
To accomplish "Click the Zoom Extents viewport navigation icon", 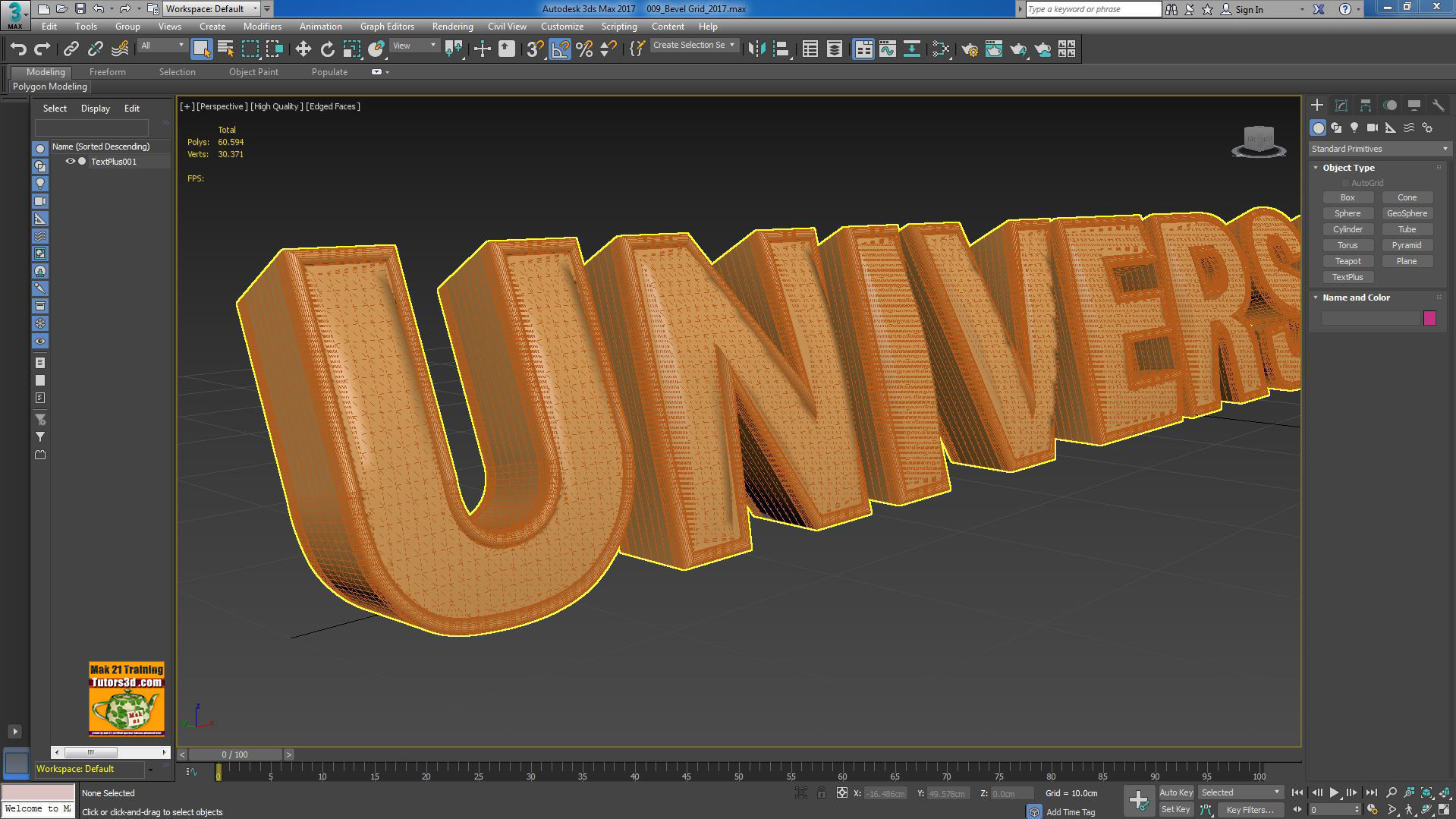I will 1426,792.
